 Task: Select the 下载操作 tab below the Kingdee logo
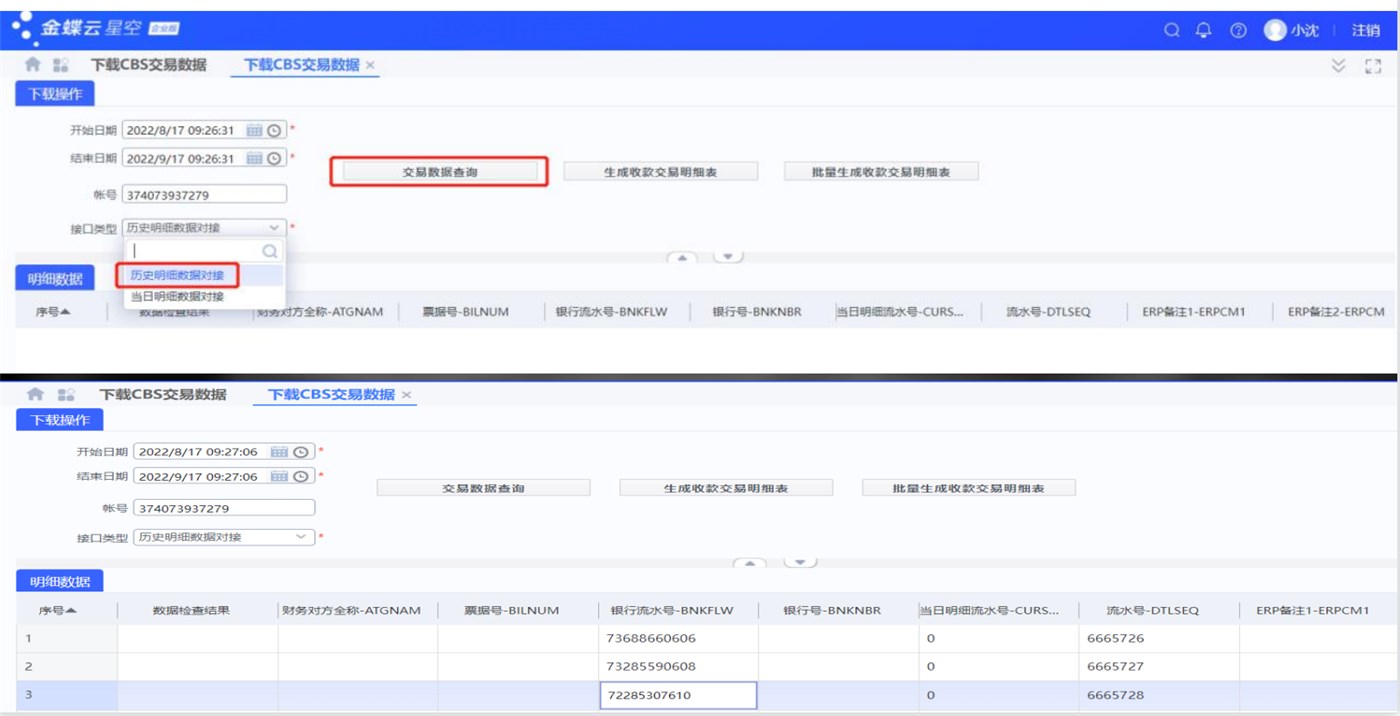pyautogui.click(x=56, y=94)
